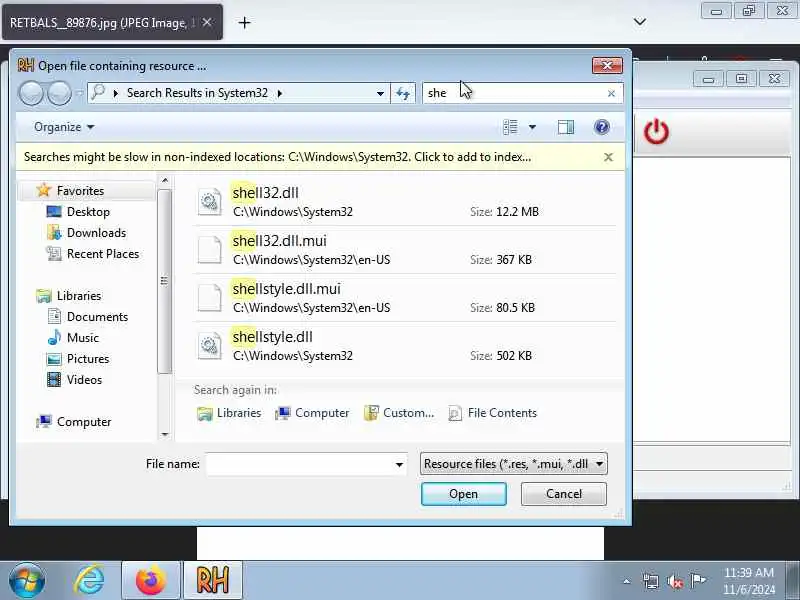This screenshot has height=600, width=800.
Task: Select the shellstyle.dll file icon
Action: (210, 346)
